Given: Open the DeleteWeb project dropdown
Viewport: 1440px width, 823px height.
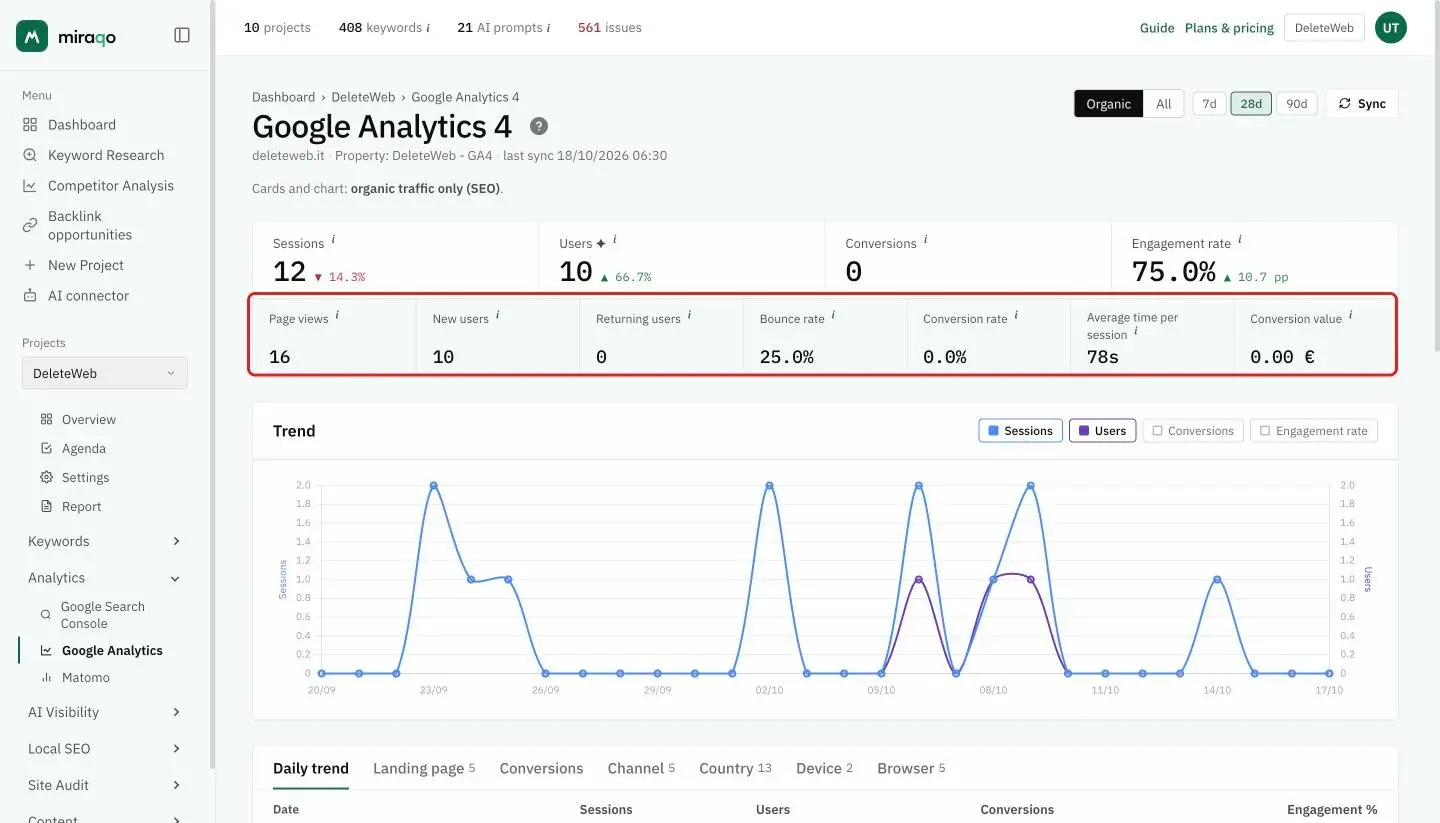Looking at the screenshot, I should tap(105, 374).
